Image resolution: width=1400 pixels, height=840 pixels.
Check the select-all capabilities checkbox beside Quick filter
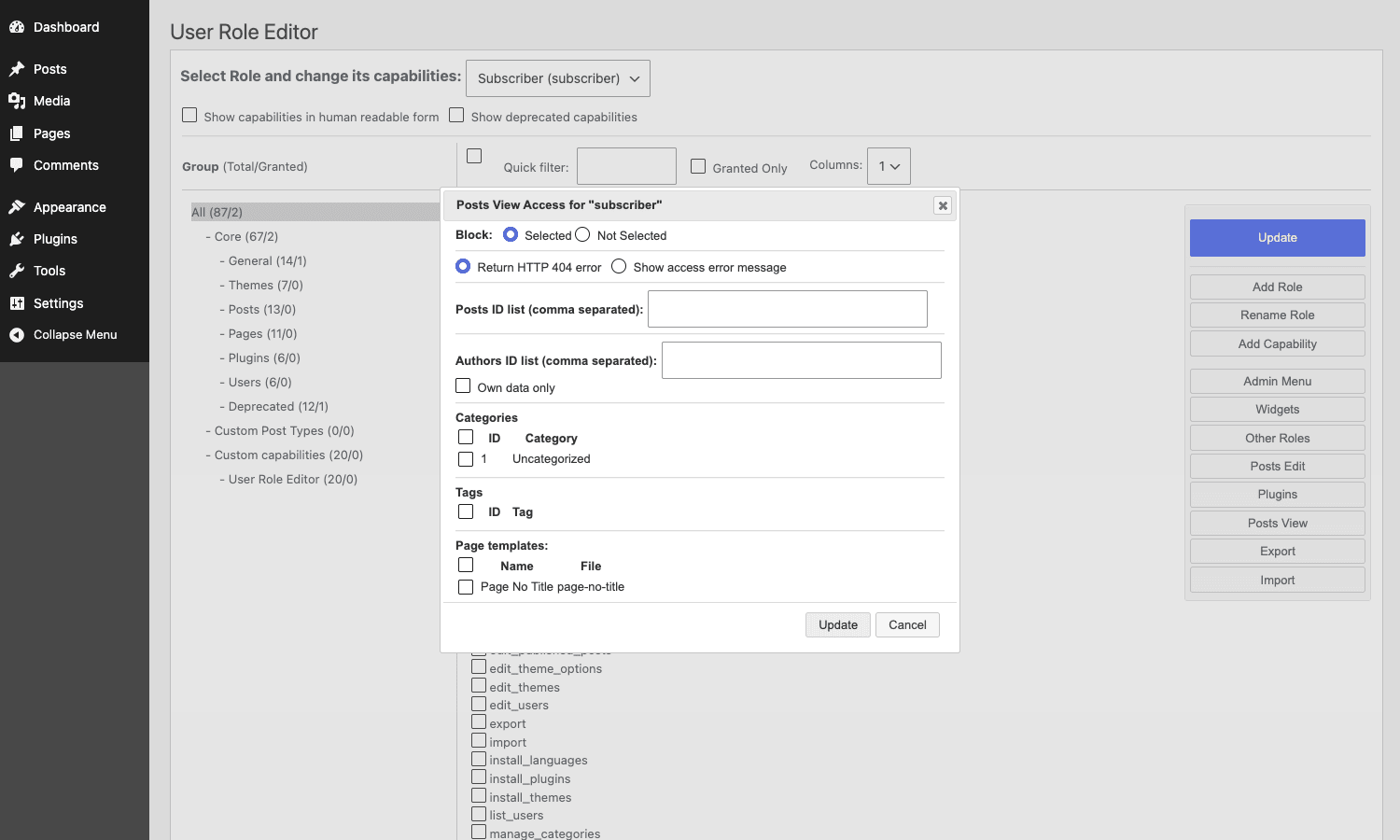click(x=474, y=156)
